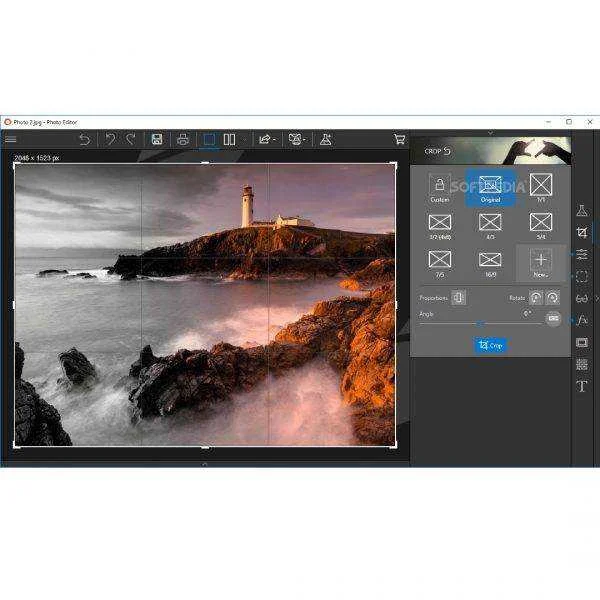The image size is (600, 600).
Task: Toggle Proportions orientation button
Action: click(x=458, y=298)
